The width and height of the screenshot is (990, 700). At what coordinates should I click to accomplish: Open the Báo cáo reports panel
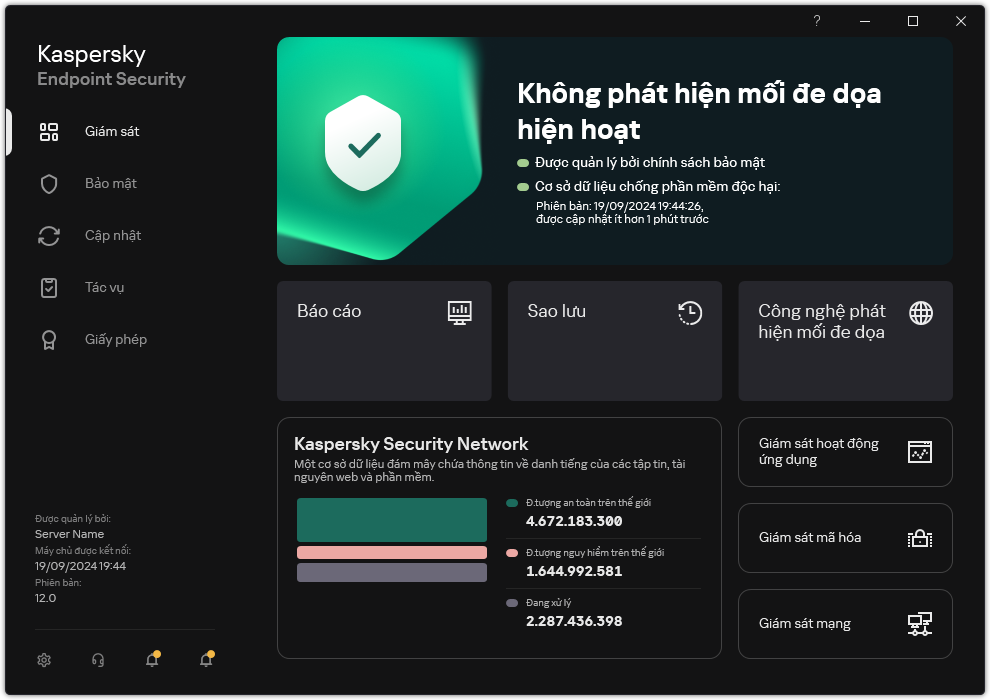[x=384, y=341]
